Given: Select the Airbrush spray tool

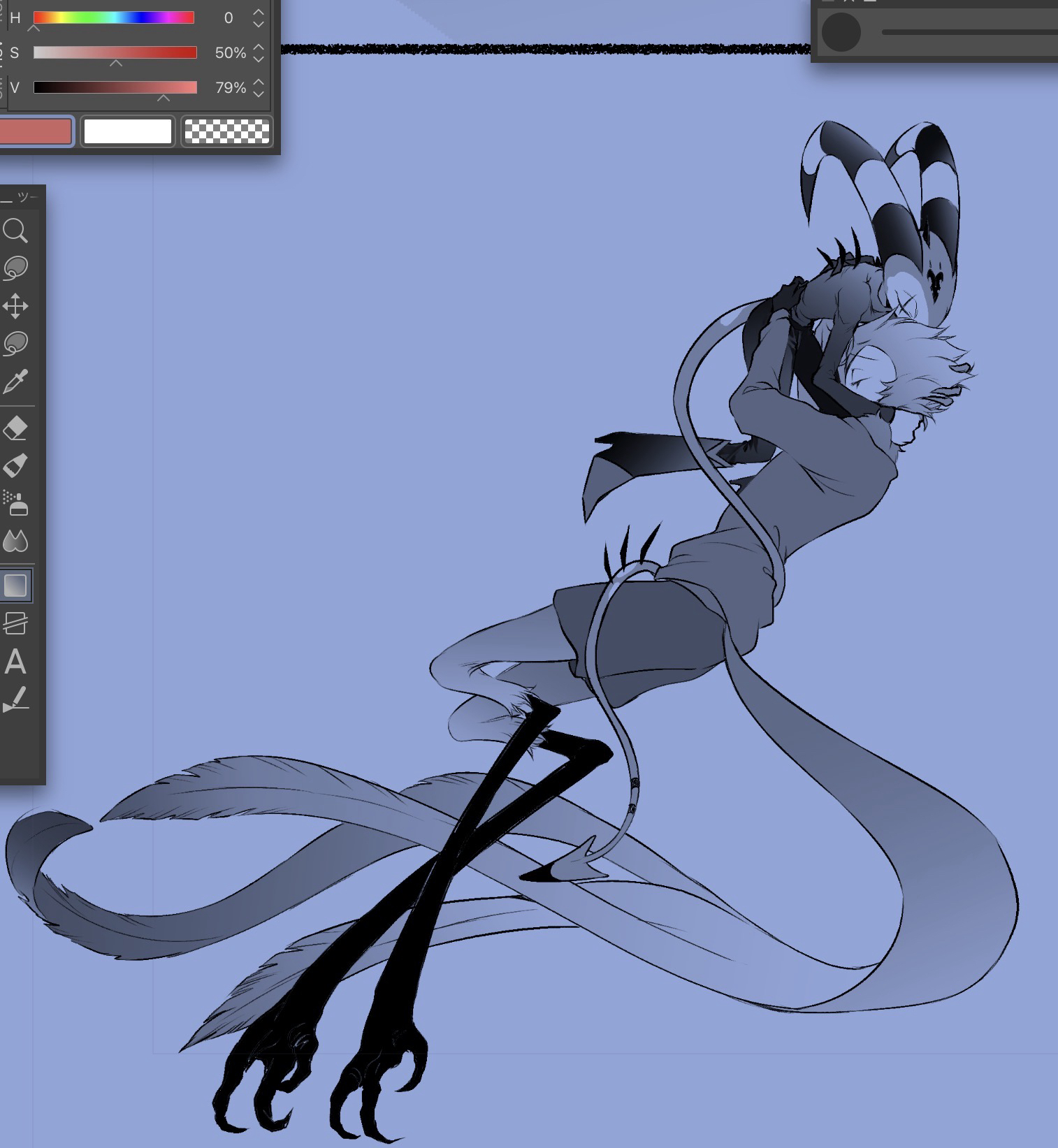Looking at the screenshot, I should 15,503.
